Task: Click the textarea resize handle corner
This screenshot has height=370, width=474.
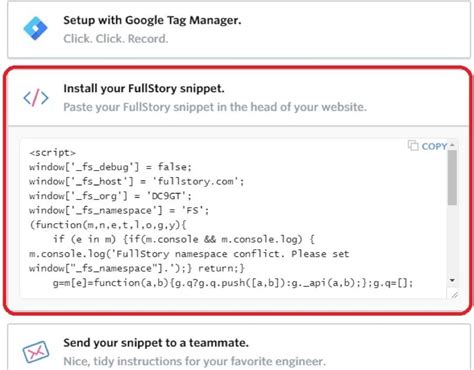Action: pyautogui.click(x=455, y=295)
